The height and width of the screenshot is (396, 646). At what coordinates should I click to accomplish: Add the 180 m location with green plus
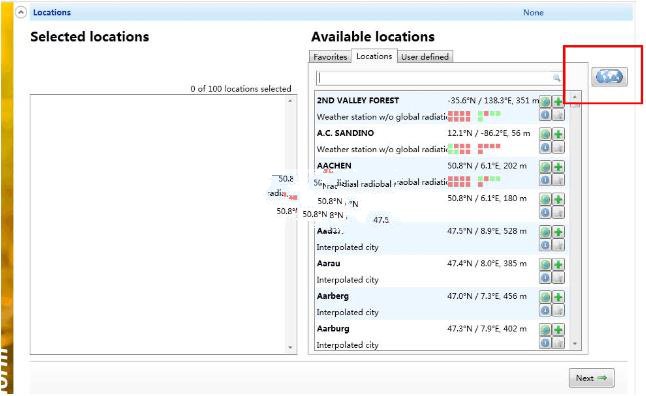pos(558,199)
